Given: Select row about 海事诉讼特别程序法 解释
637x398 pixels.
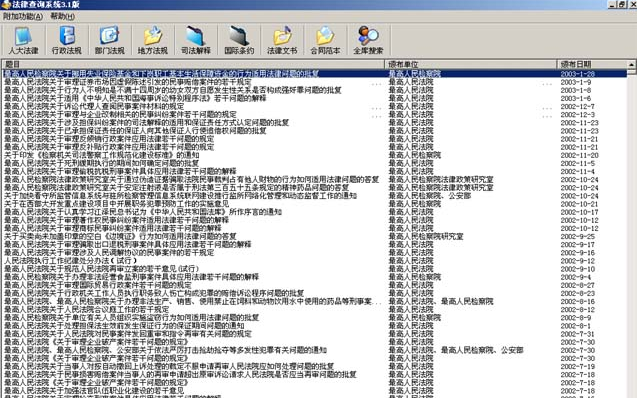Looking at the screenshot, I should point(315,98).
